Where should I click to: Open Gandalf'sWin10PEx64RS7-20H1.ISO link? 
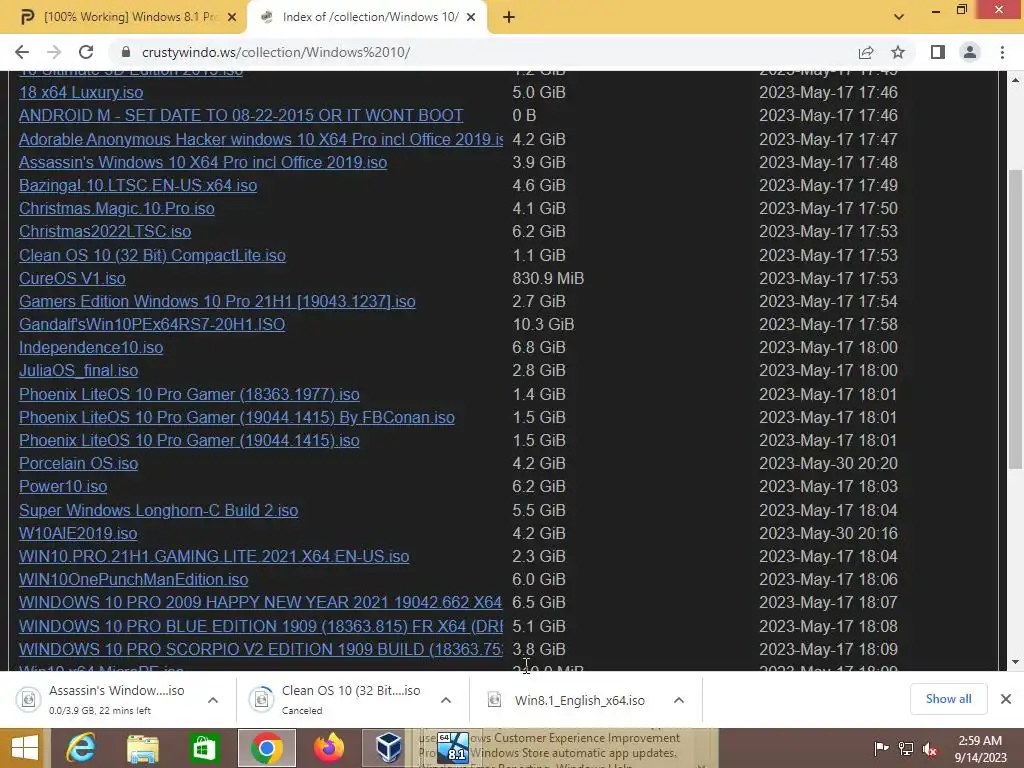(x=152, y=325)
